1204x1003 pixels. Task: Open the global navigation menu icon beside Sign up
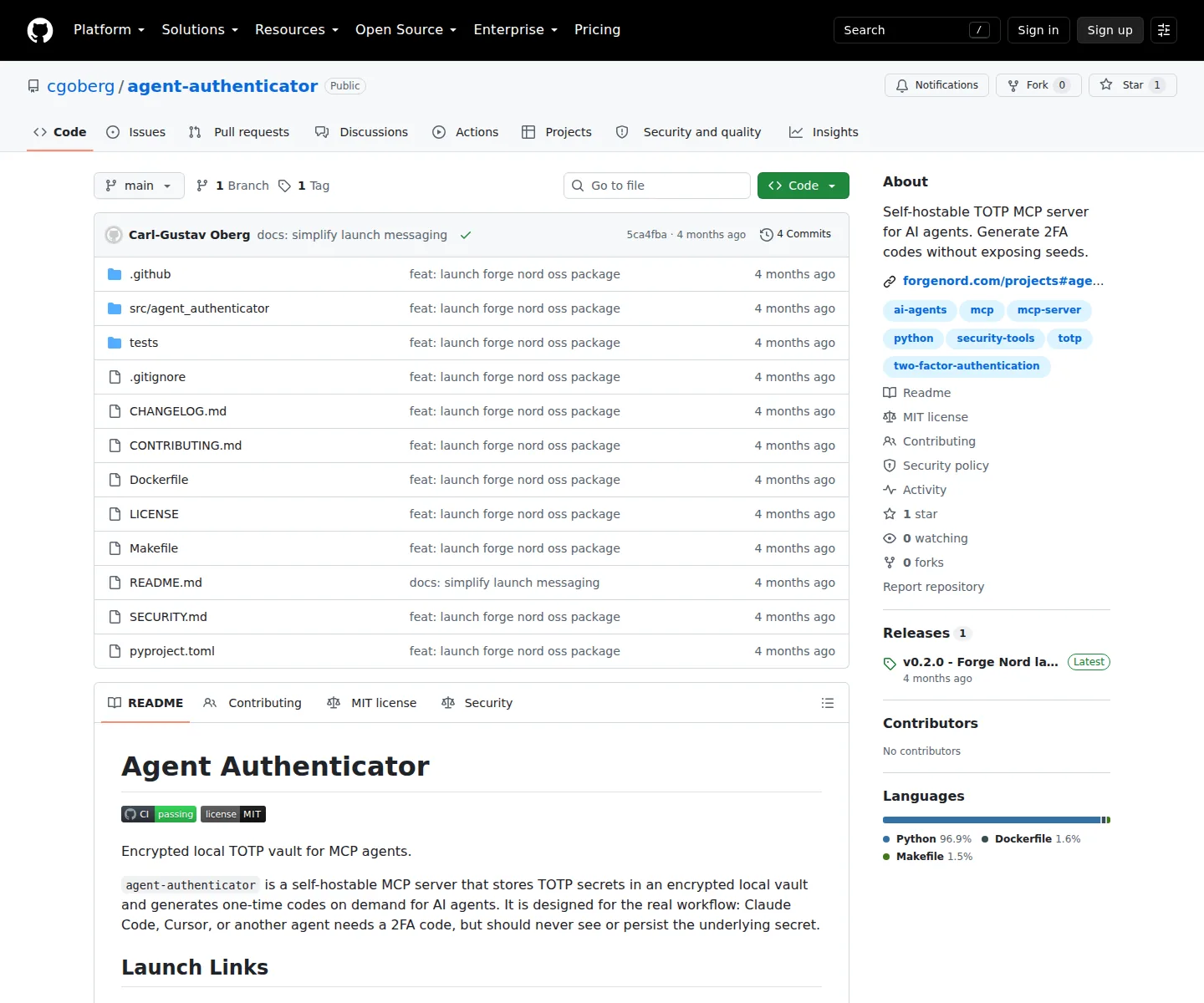1164,30
